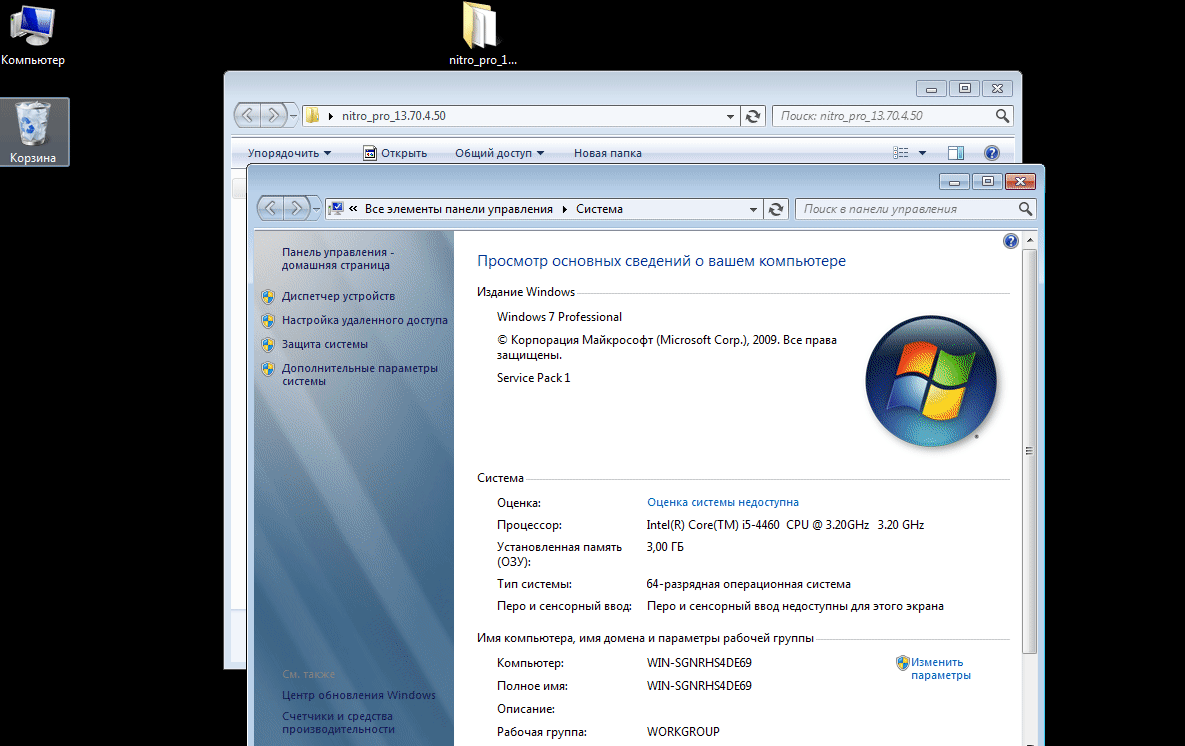
Task: Open Защита системы link
Action: 325,344
